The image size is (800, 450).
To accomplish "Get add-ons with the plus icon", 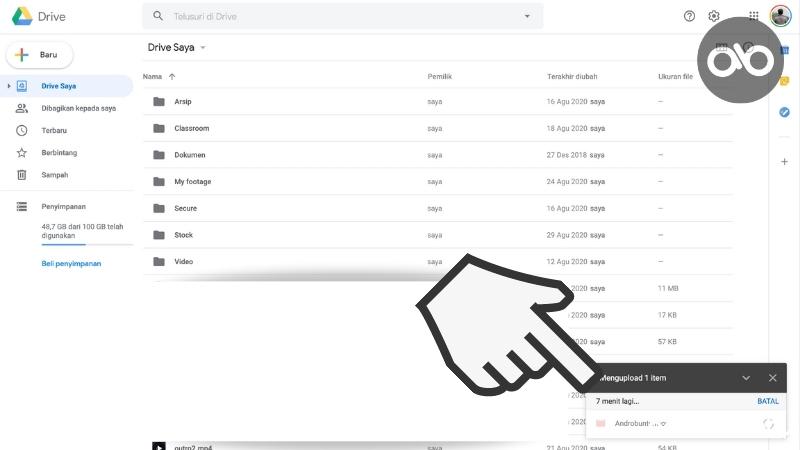I will click(x=784, y=162).
